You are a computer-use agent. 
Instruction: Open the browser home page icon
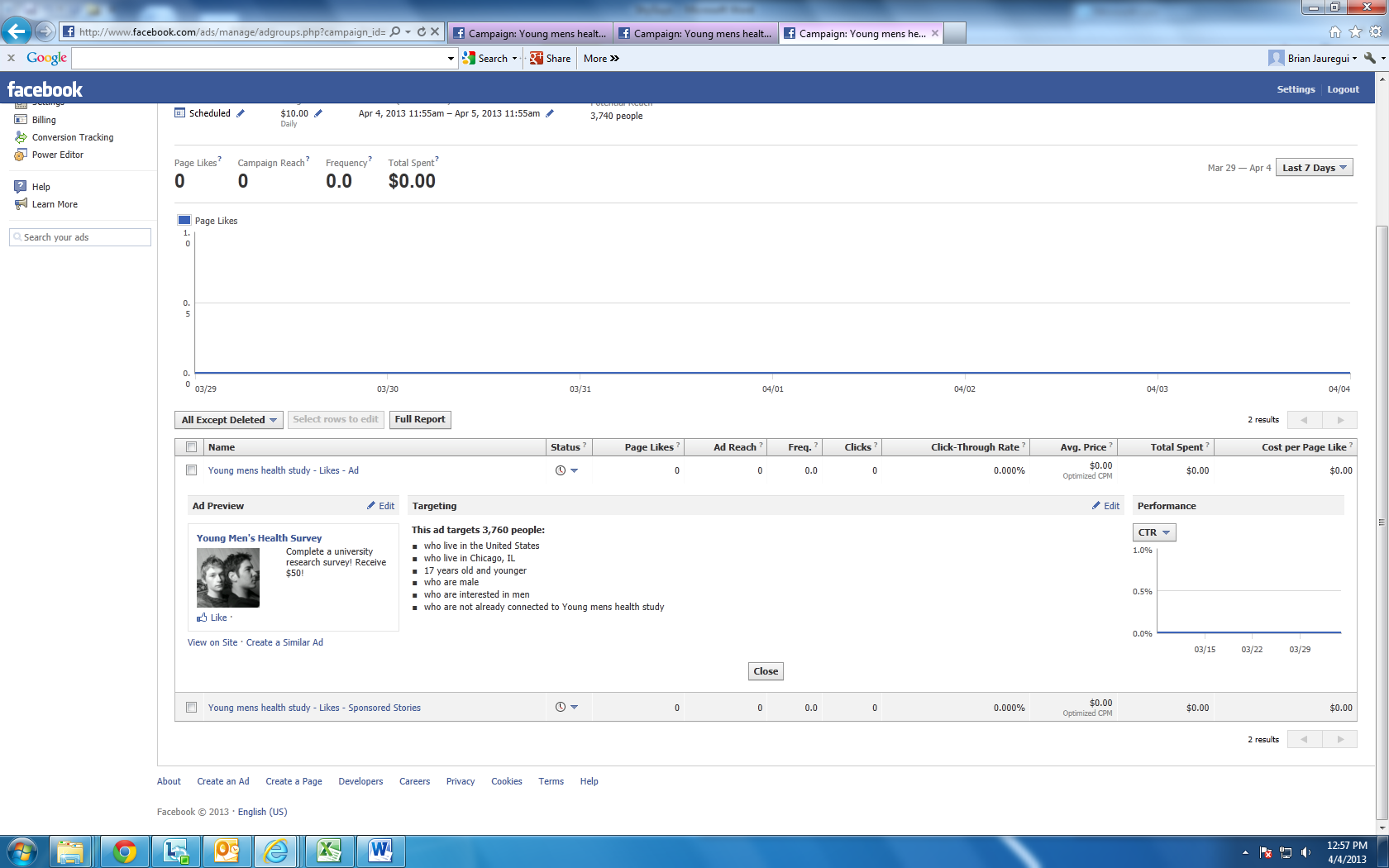(1335, 32)
